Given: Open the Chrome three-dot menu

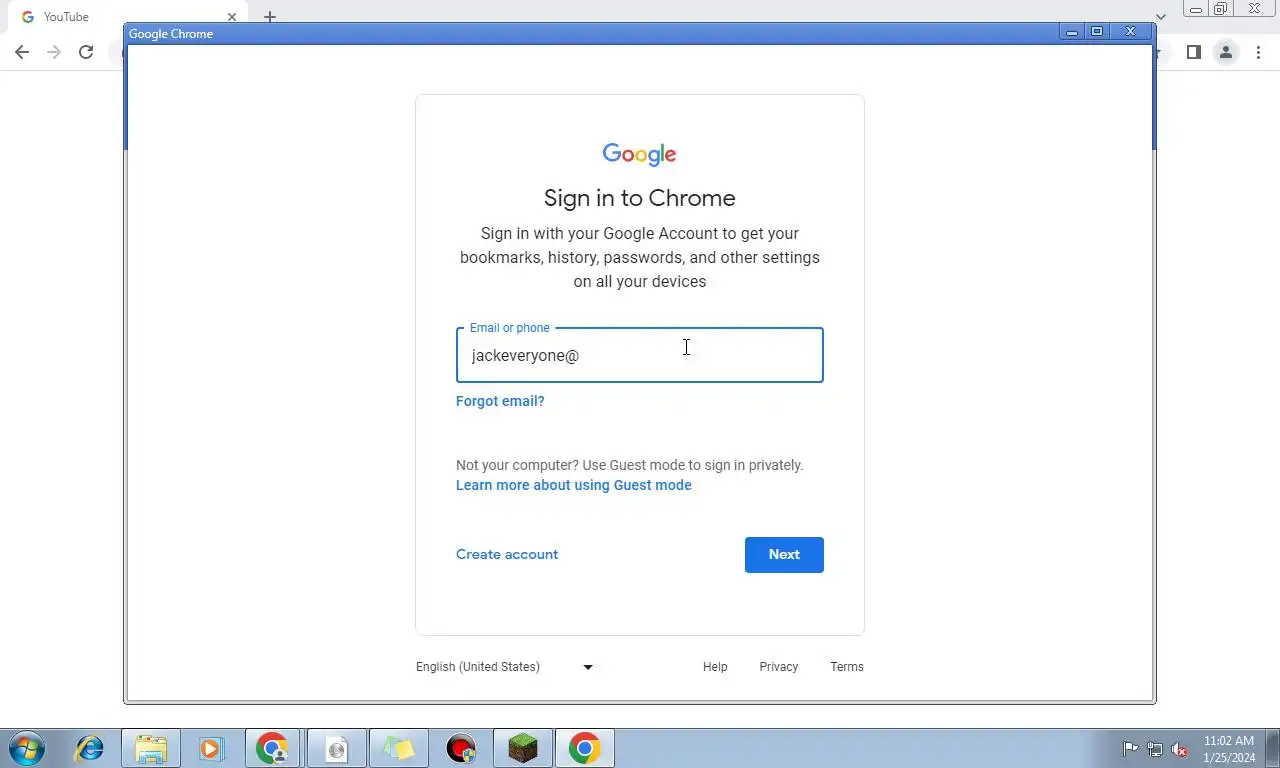Looking at the screenshot, I should pos(1258,52).
